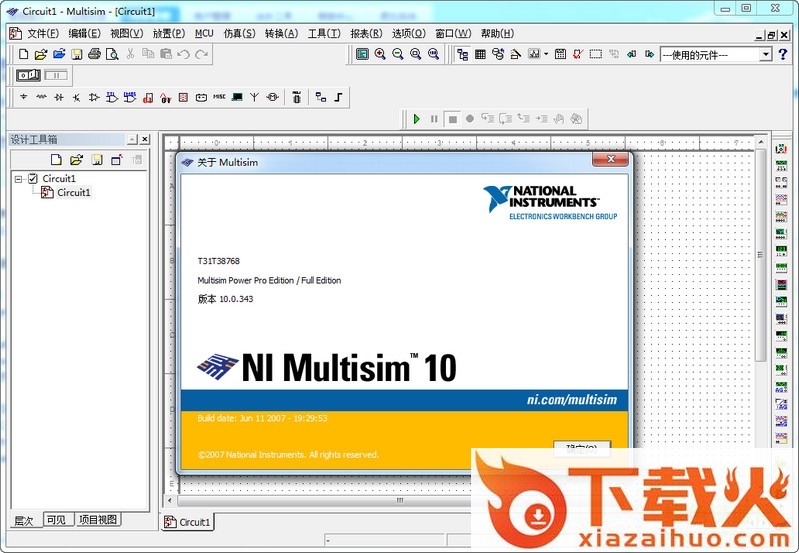The width and height of the screenshot is (799, 553).
Task: Close the 设计工具箱 panel
Action: point(145,139)
